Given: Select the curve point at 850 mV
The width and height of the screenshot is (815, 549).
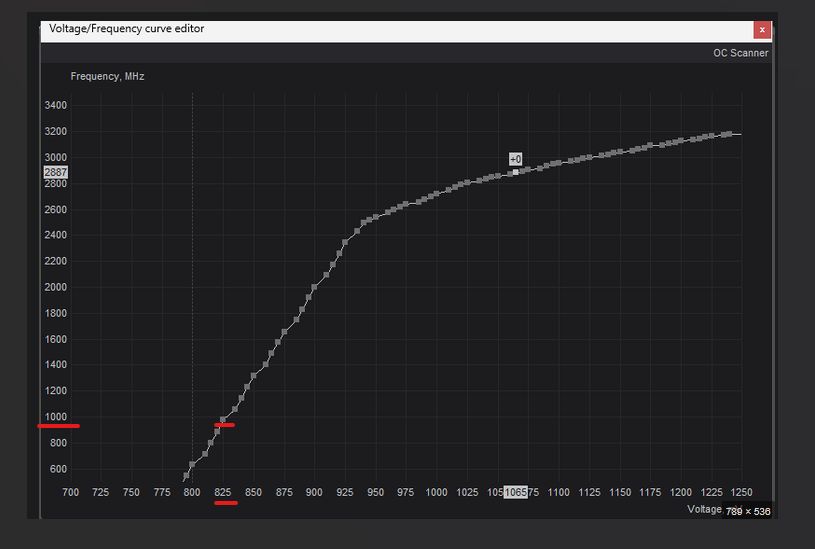Looking at the screenshot, I should [254, 376].
